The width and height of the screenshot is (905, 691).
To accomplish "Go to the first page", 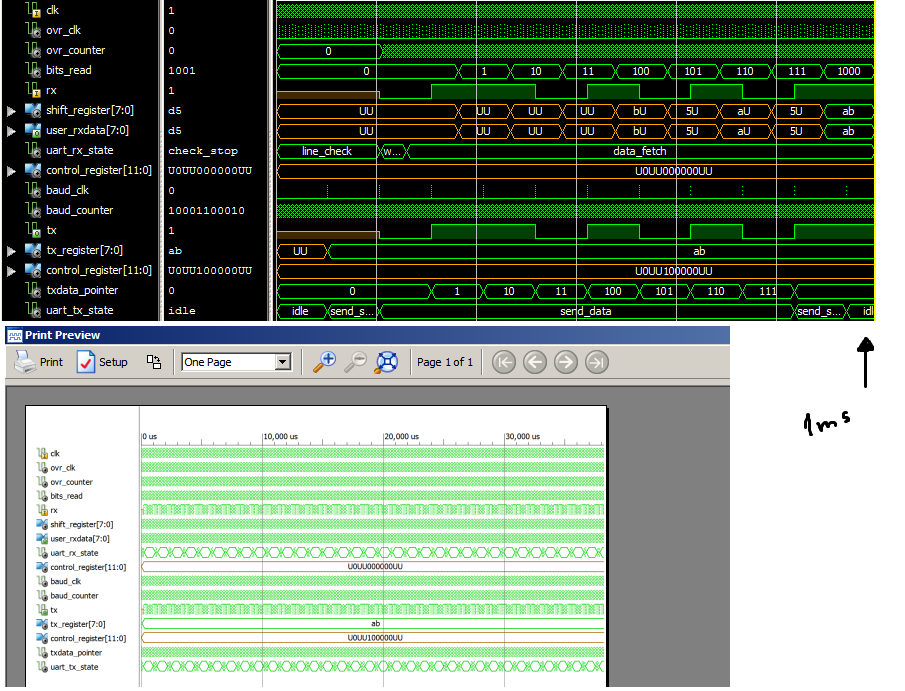I will click(x=504, y=362).
